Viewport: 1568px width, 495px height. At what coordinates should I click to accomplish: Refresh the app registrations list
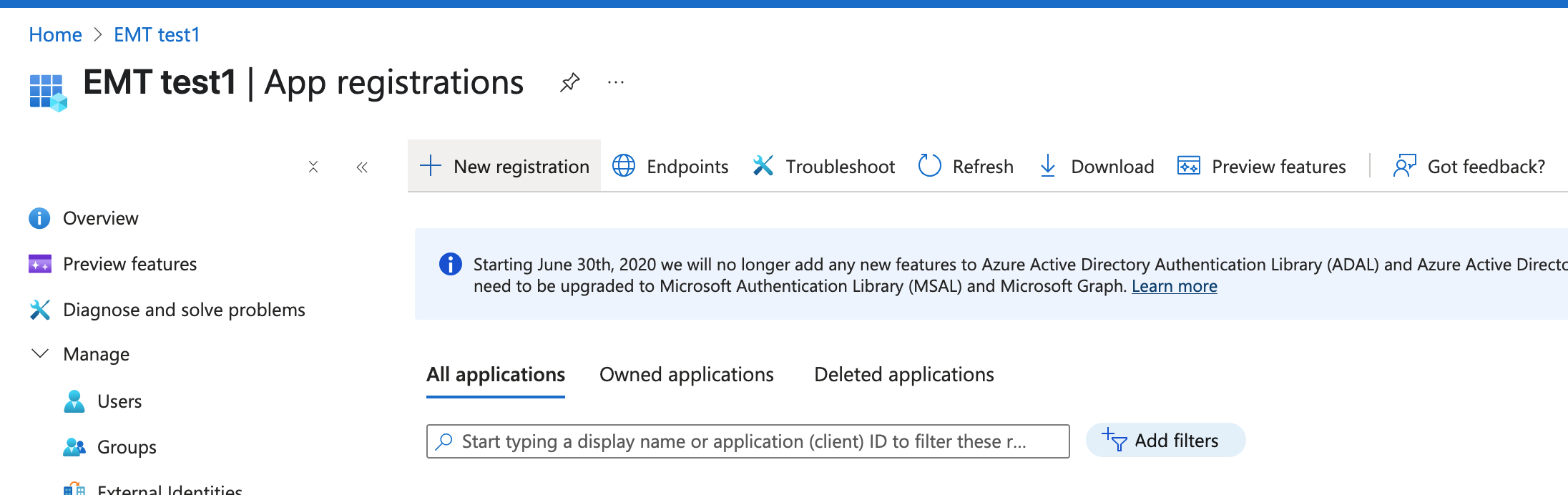[966, 166]
